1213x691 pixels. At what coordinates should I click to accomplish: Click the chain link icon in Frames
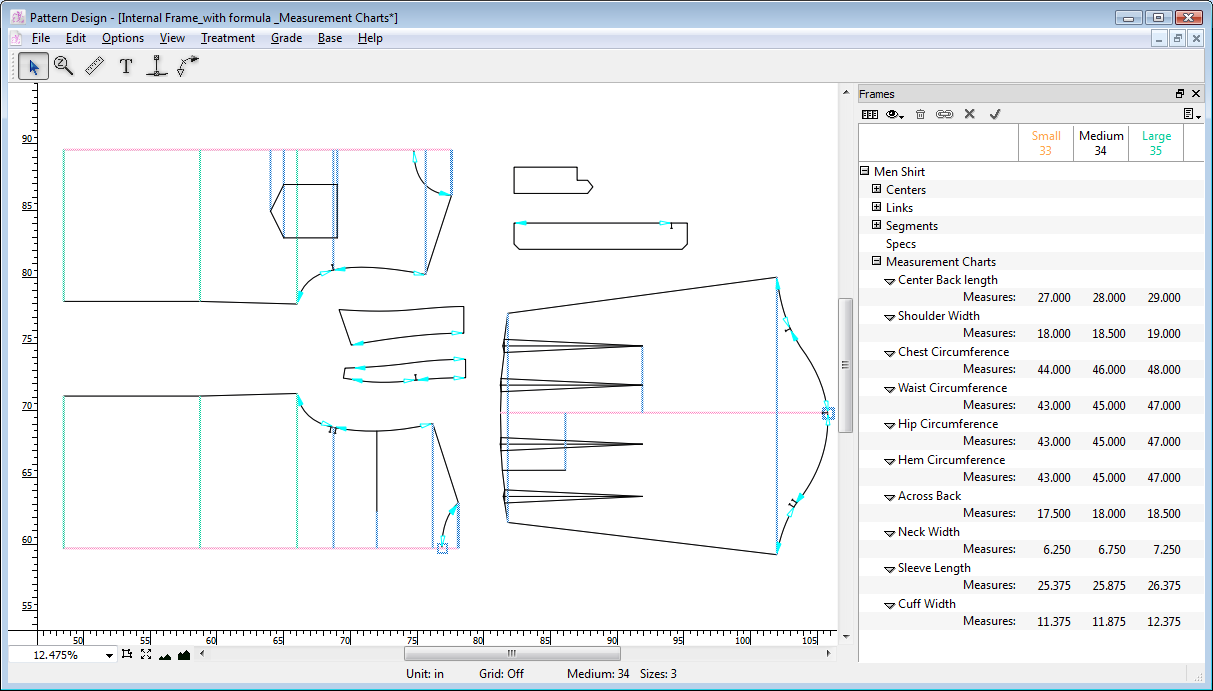point(944,114)
